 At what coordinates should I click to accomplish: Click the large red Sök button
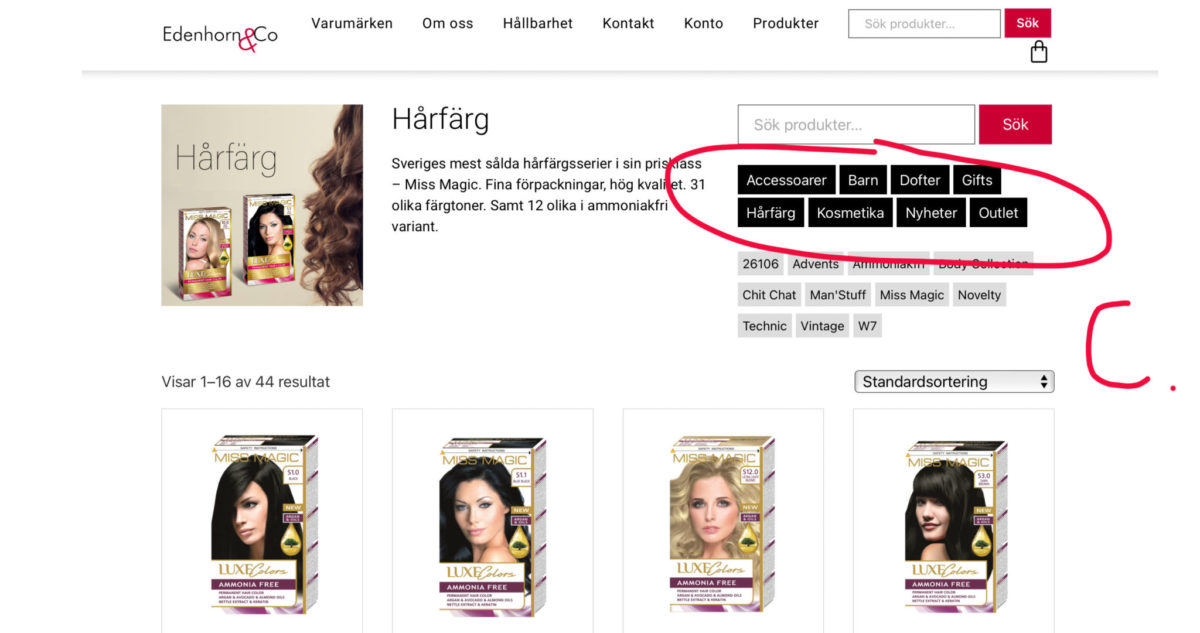tap(1015, 124)
